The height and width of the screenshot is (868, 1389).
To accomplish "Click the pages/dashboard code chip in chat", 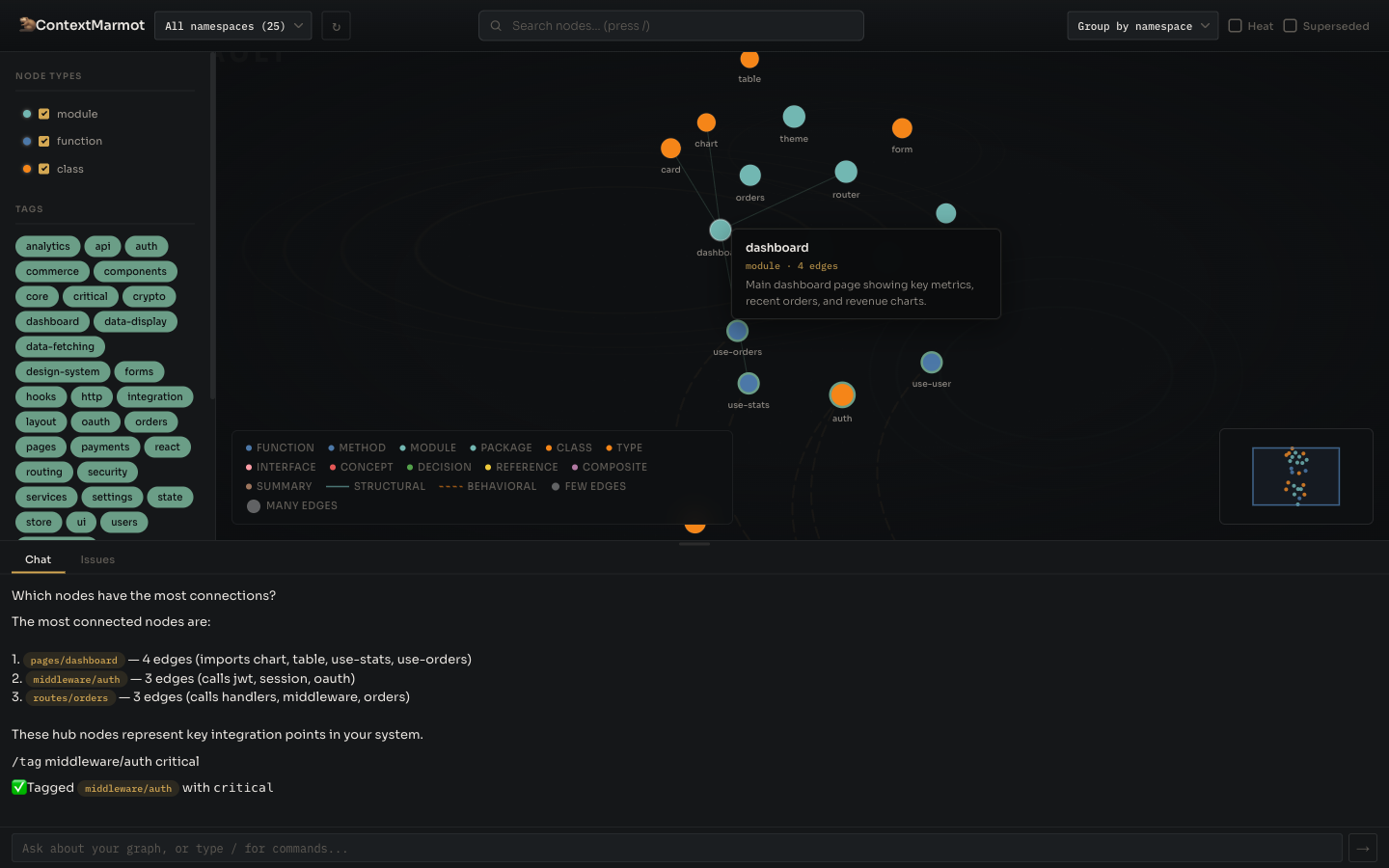I will pyautogui.click(x=74, y=660).
